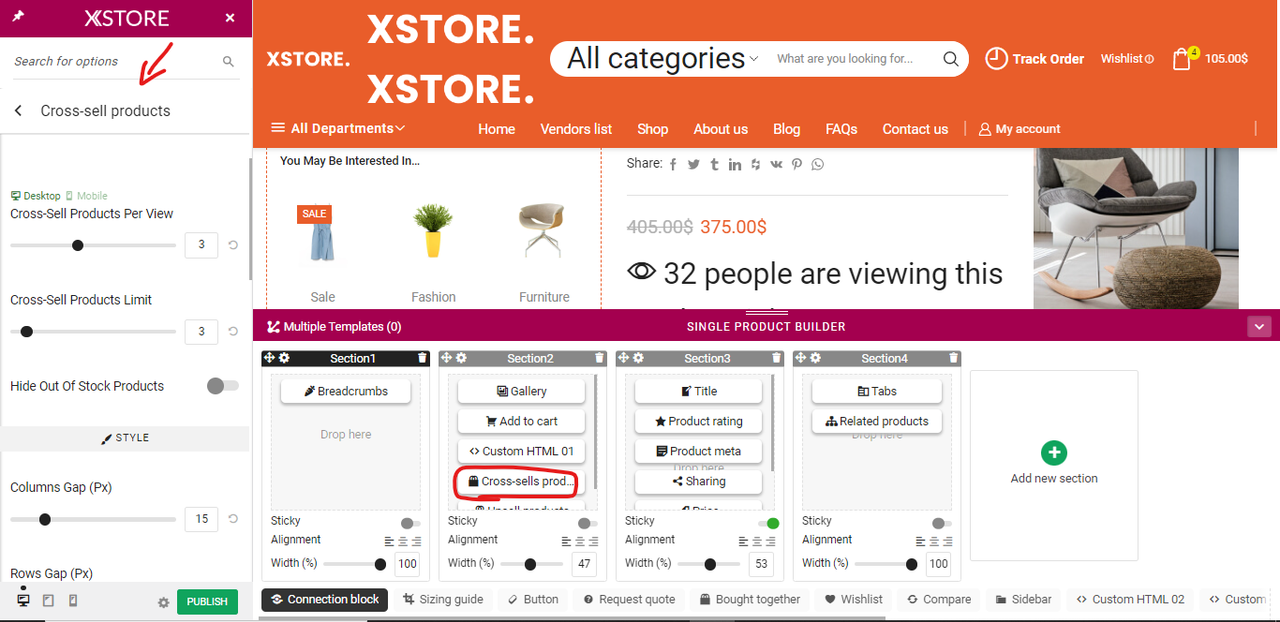Share on WhatsApp icon
The height and width of the screenshot is (622, 1280).
click(x=818, y=164)
